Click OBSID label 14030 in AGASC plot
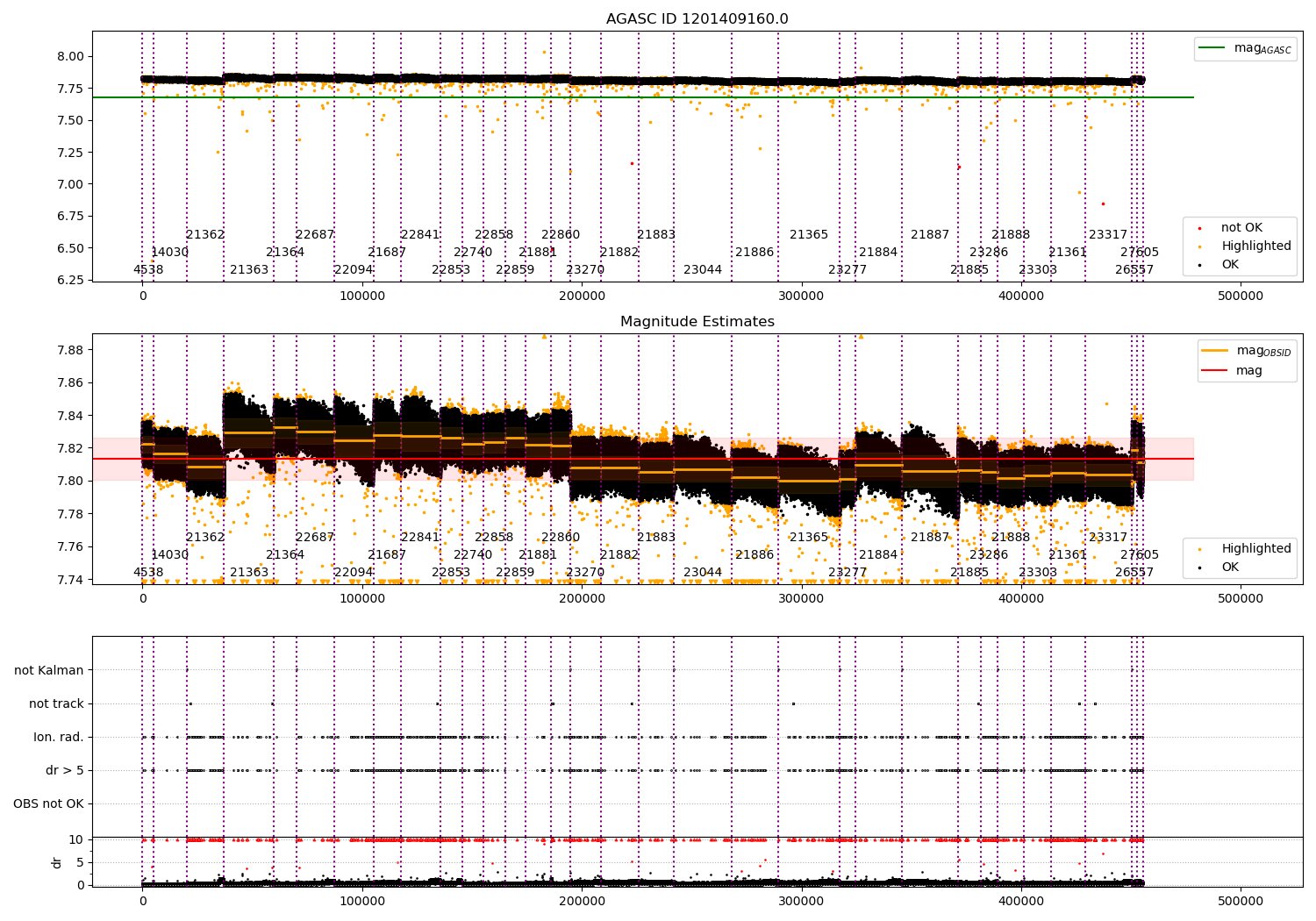 169,252
